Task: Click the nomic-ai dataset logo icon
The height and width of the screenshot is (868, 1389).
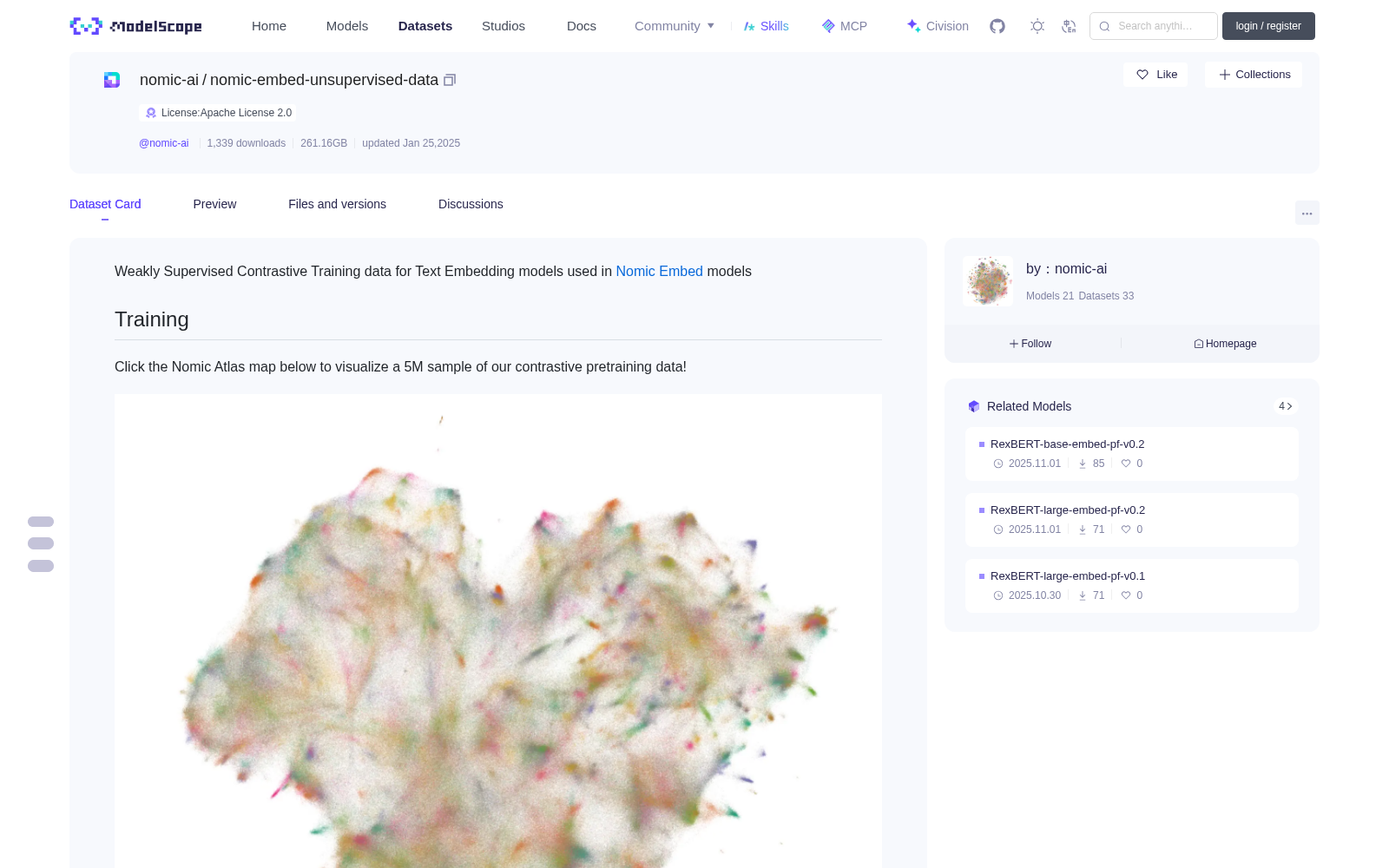Action: click(112, 80)
